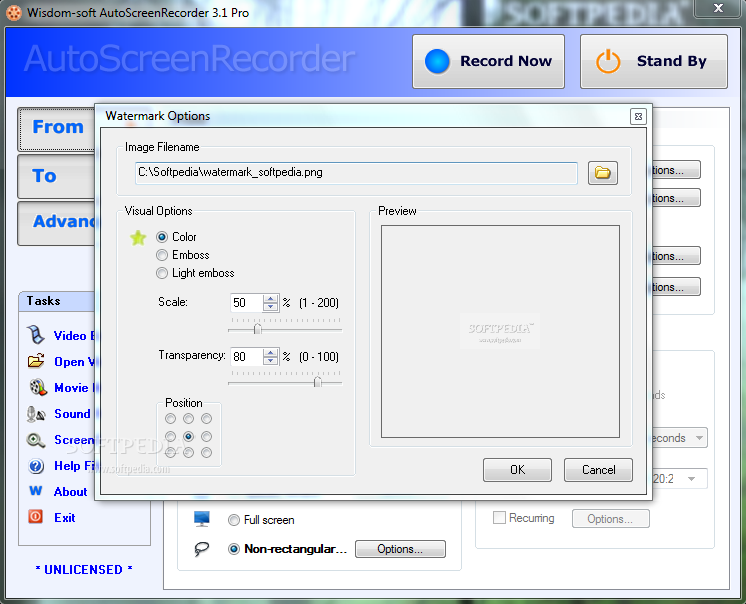Click the Exit link
This screenshot has height=604, width=746.
65,517
